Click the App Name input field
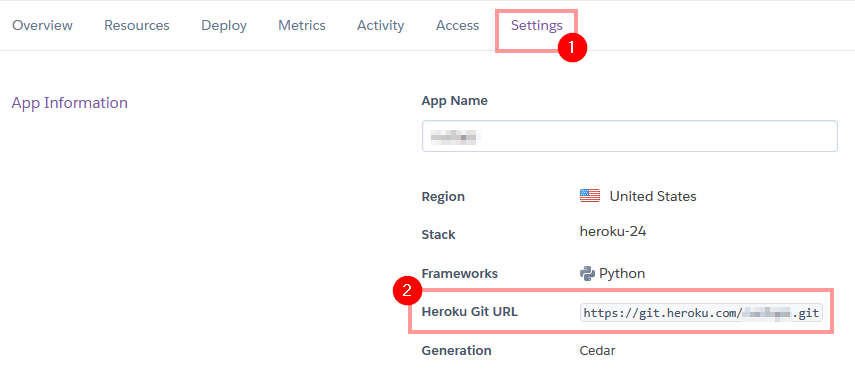 tap(630, 136)
